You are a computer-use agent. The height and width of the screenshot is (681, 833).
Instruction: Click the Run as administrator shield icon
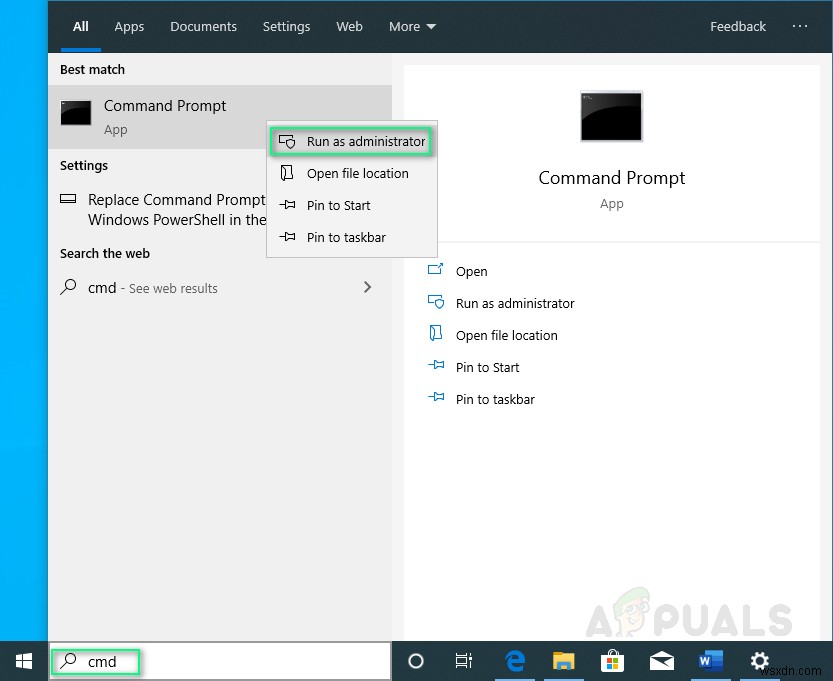[436, 302]
